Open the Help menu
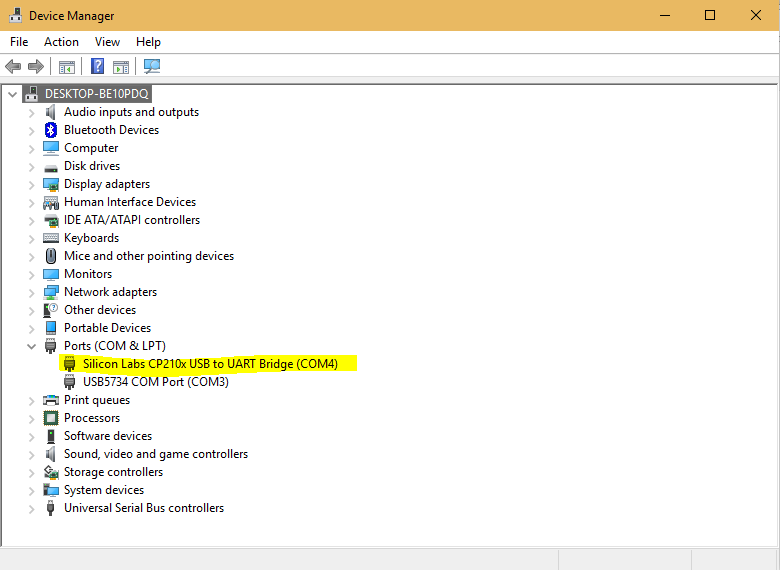Viewport: 780px width, 570px height. click(148, 42)
